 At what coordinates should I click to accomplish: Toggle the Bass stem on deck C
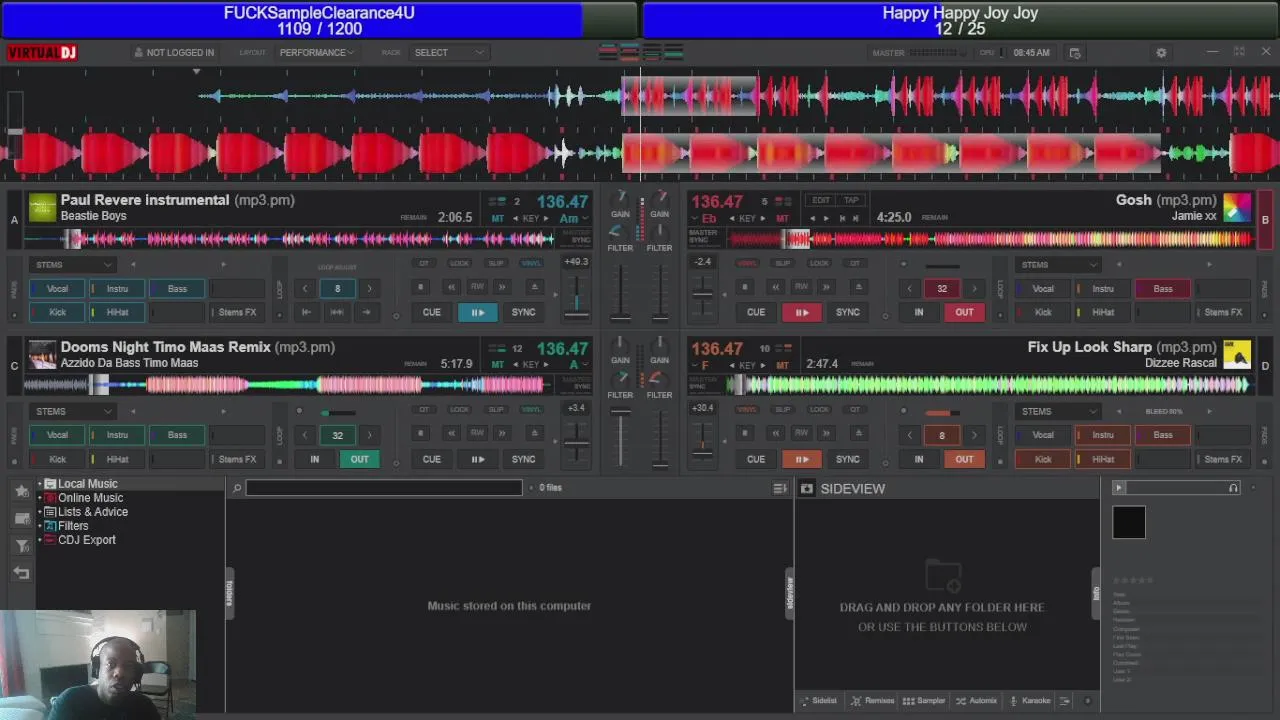177,435
